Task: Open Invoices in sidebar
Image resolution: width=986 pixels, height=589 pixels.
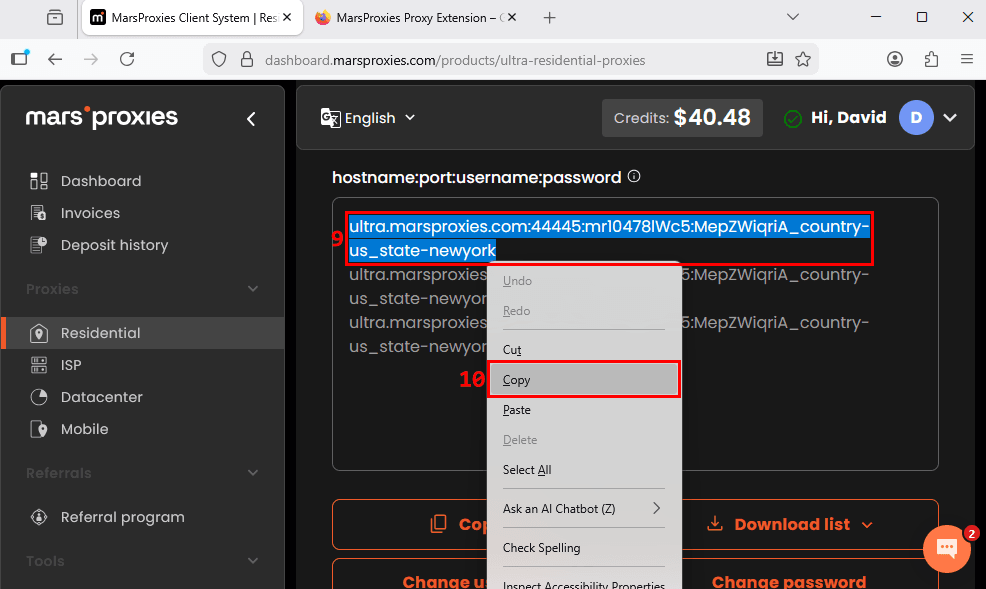Action: pyautogui.click(x=90, y=213)
